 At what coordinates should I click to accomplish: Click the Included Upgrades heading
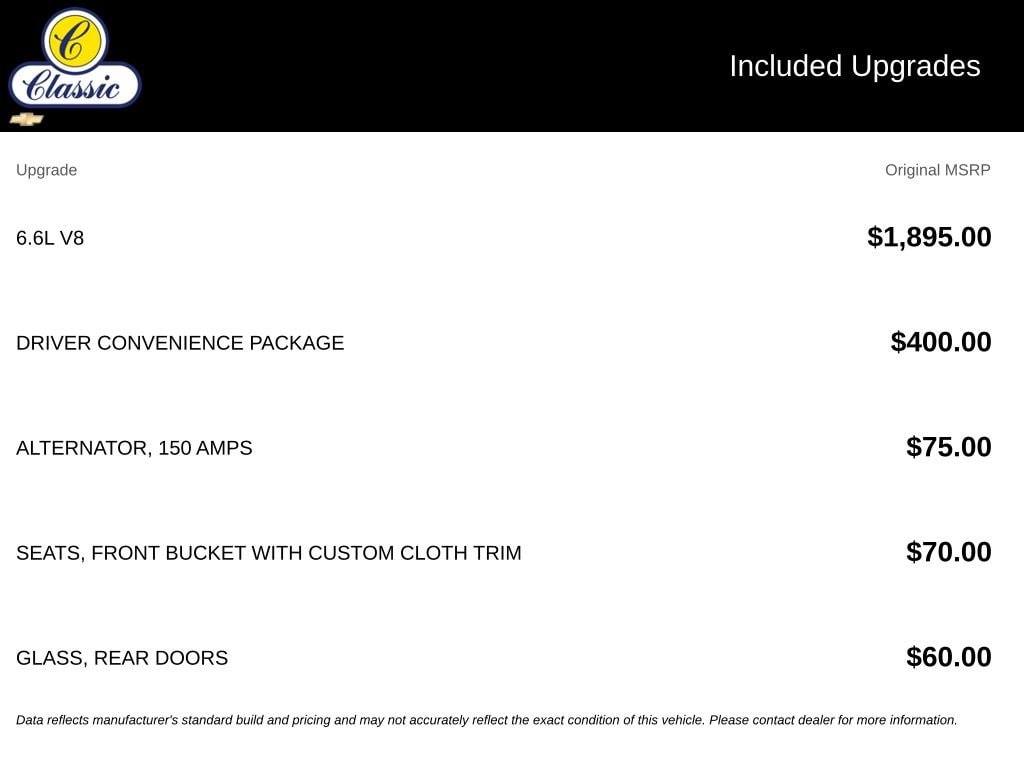[x=855, y=66]
